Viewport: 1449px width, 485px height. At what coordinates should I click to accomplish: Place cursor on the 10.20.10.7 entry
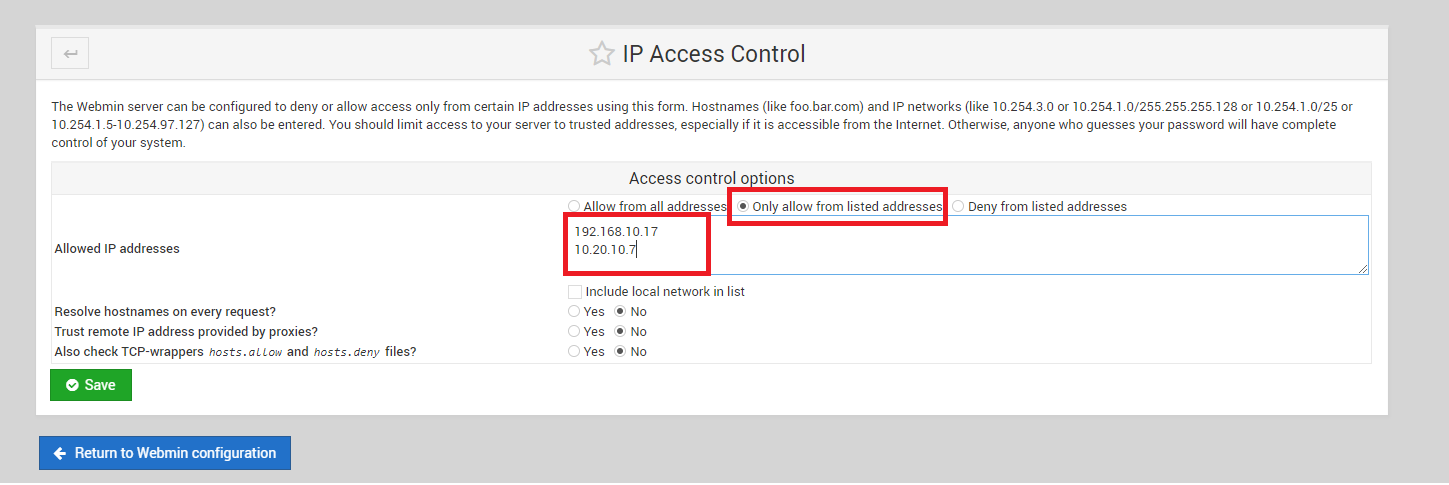pyautogui.click(x=606, y=249)
